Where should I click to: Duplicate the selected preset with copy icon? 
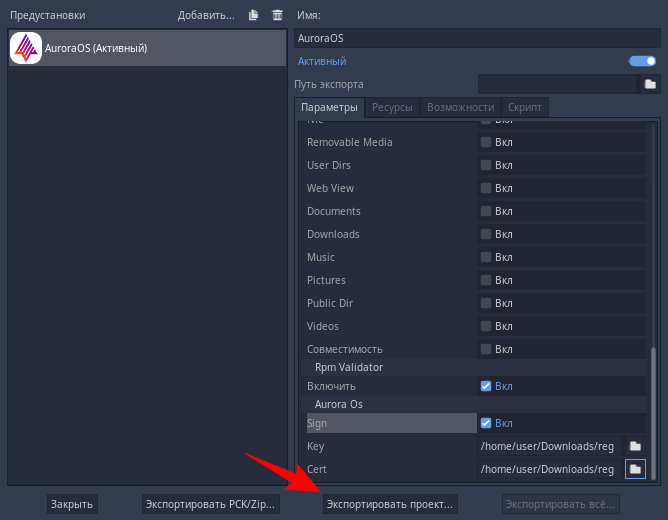[253, 15]
